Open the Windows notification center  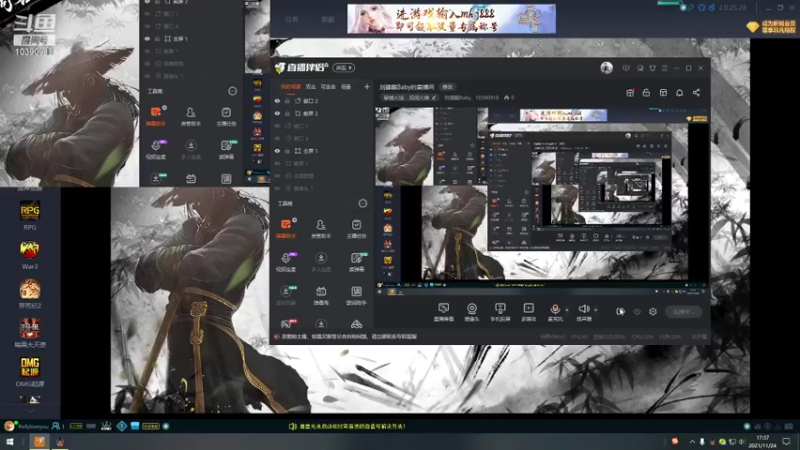point(786,441)
